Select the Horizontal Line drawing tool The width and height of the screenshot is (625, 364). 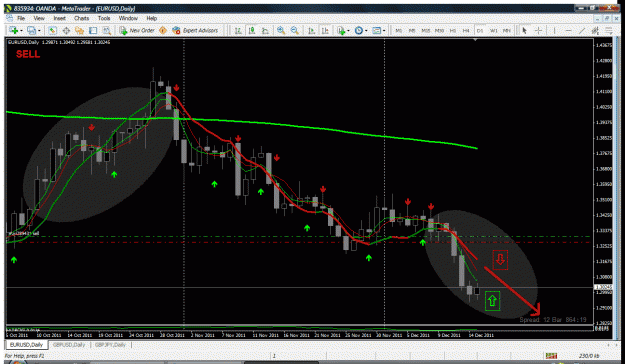tap(568, 30)
